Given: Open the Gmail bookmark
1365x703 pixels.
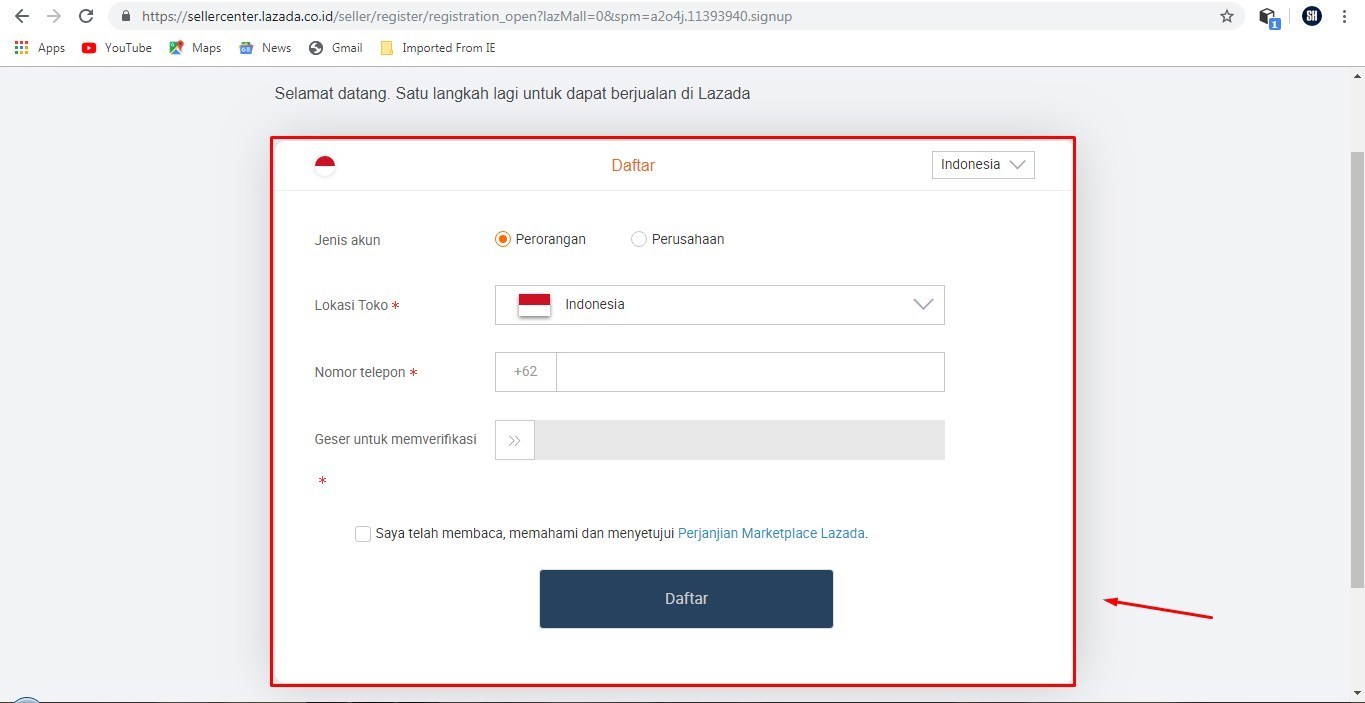Looking at the screenshot, I should click(336, 48).
